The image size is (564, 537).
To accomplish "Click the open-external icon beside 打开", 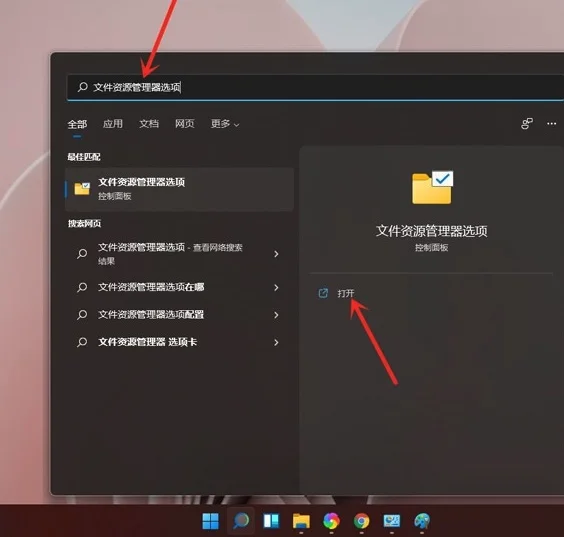I will 323,293.
